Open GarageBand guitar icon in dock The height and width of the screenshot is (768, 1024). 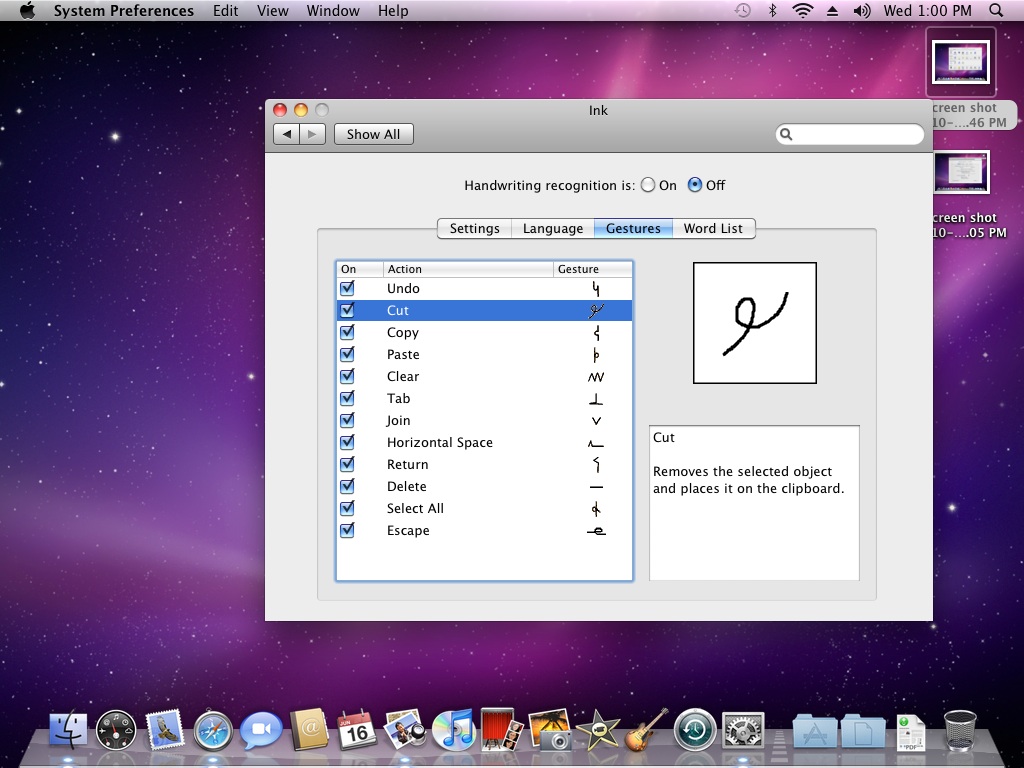[647, 729]
